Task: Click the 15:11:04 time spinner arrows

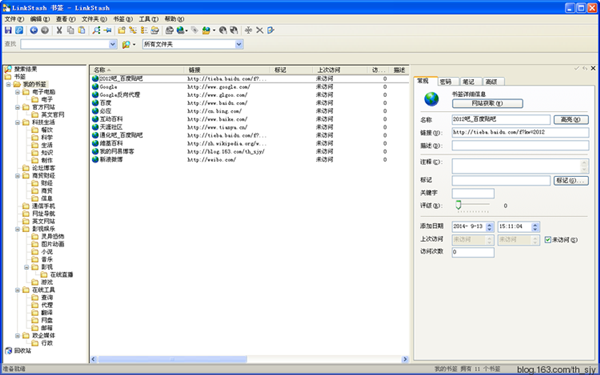Action: (535, 227)
